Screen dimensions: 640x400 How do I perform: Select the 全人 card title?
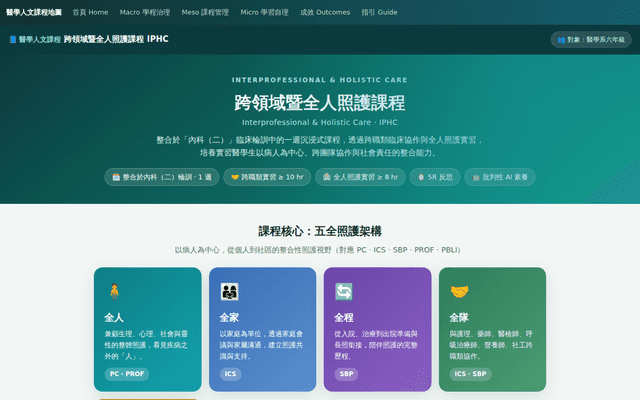[114, 318]
